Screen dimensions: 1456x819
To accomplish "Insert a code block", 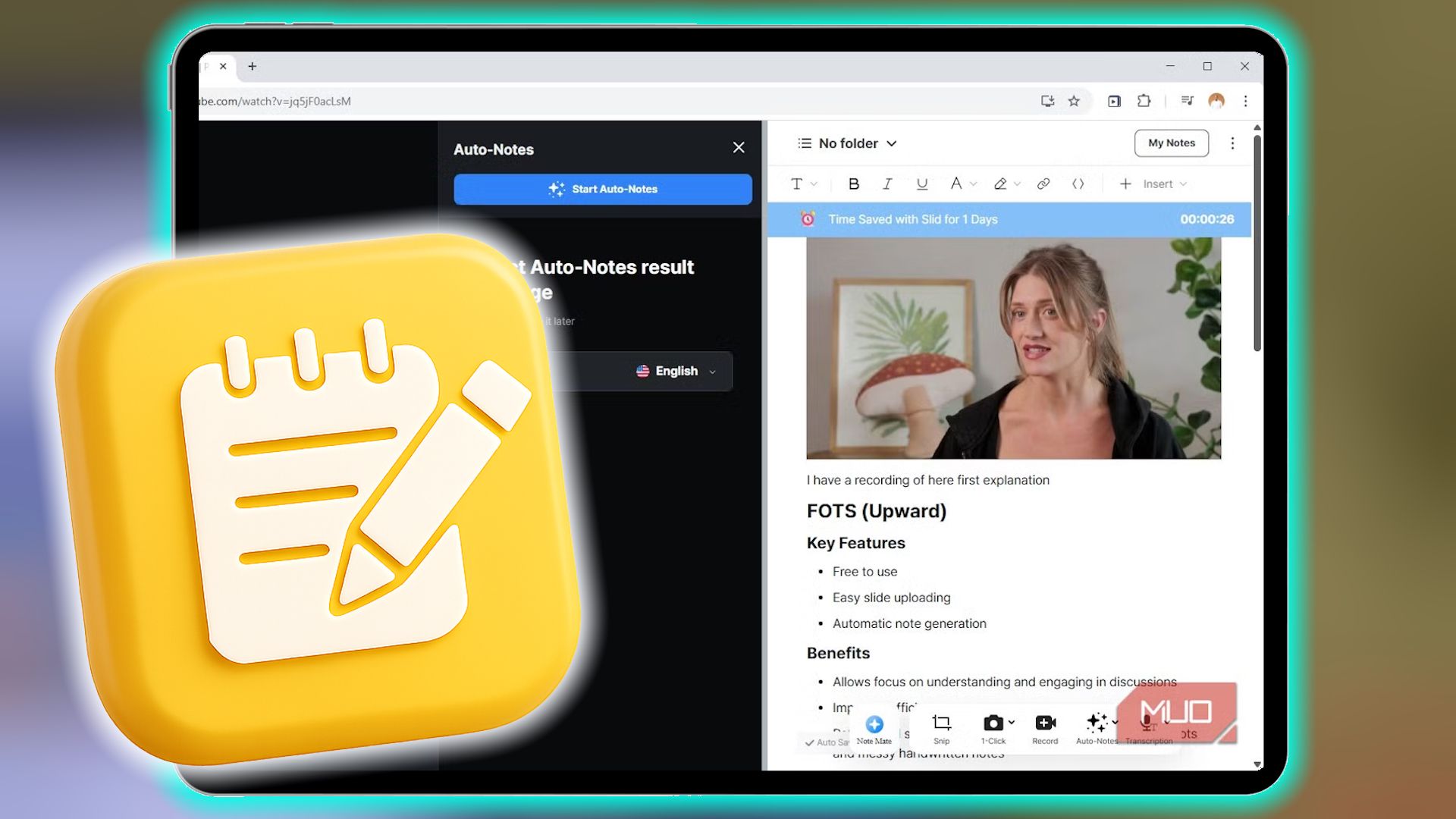I will [x=1078, y=184].
